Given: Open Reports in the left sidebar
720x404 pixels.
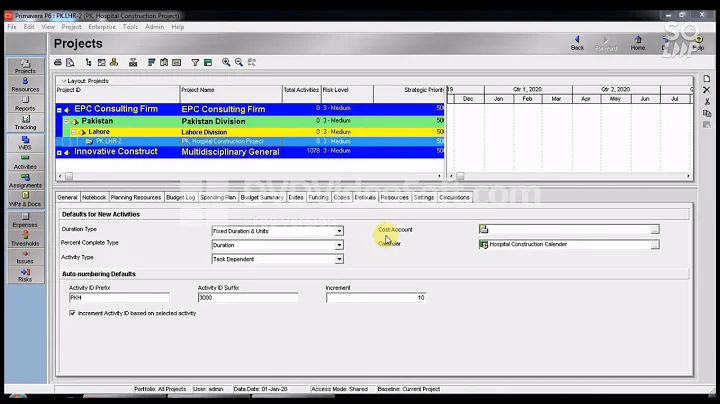Looking at the screenshot, I should pos(25,104).
